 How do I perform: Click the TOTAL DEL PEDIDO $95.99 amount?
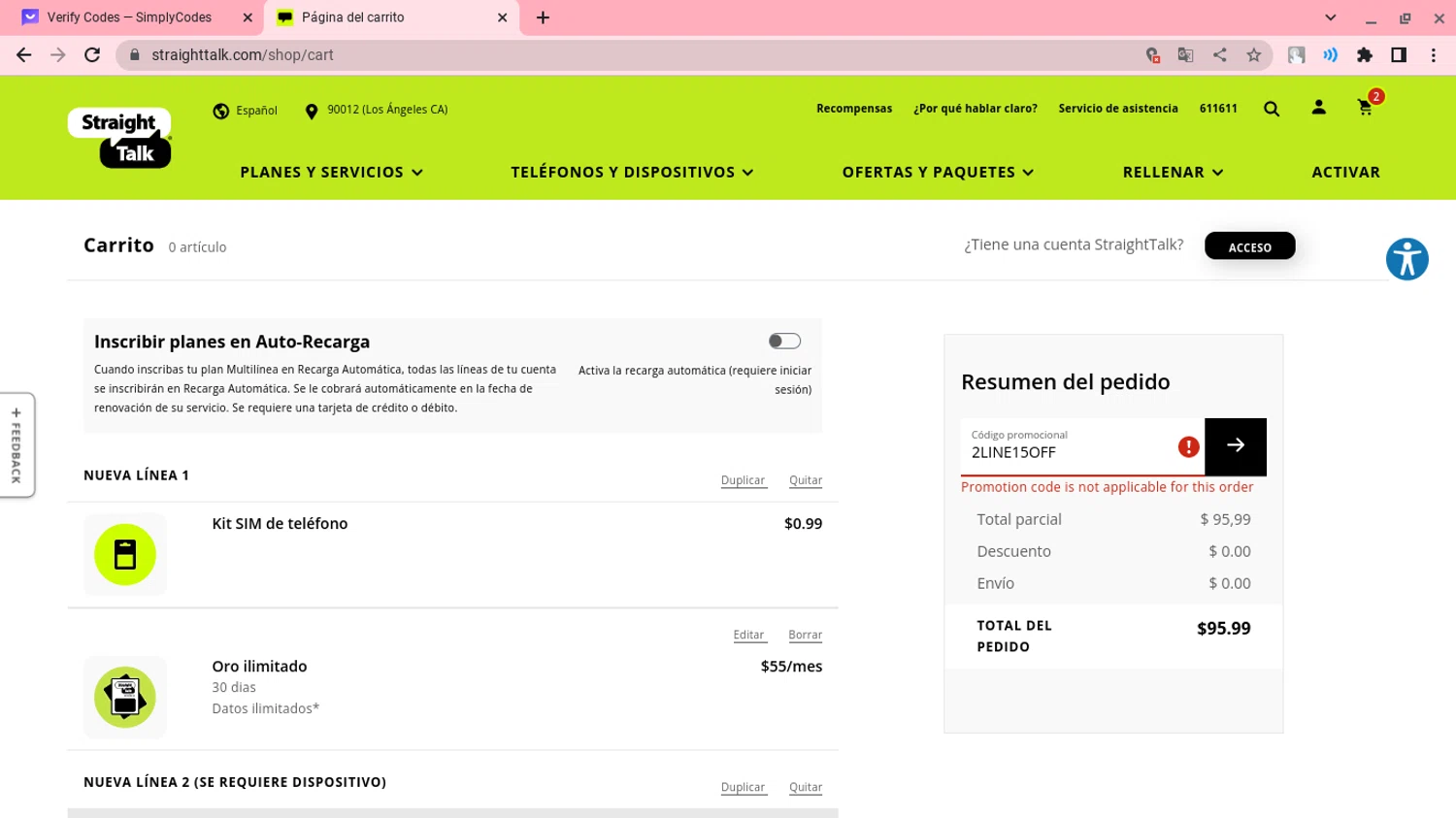click(1224, 629)
